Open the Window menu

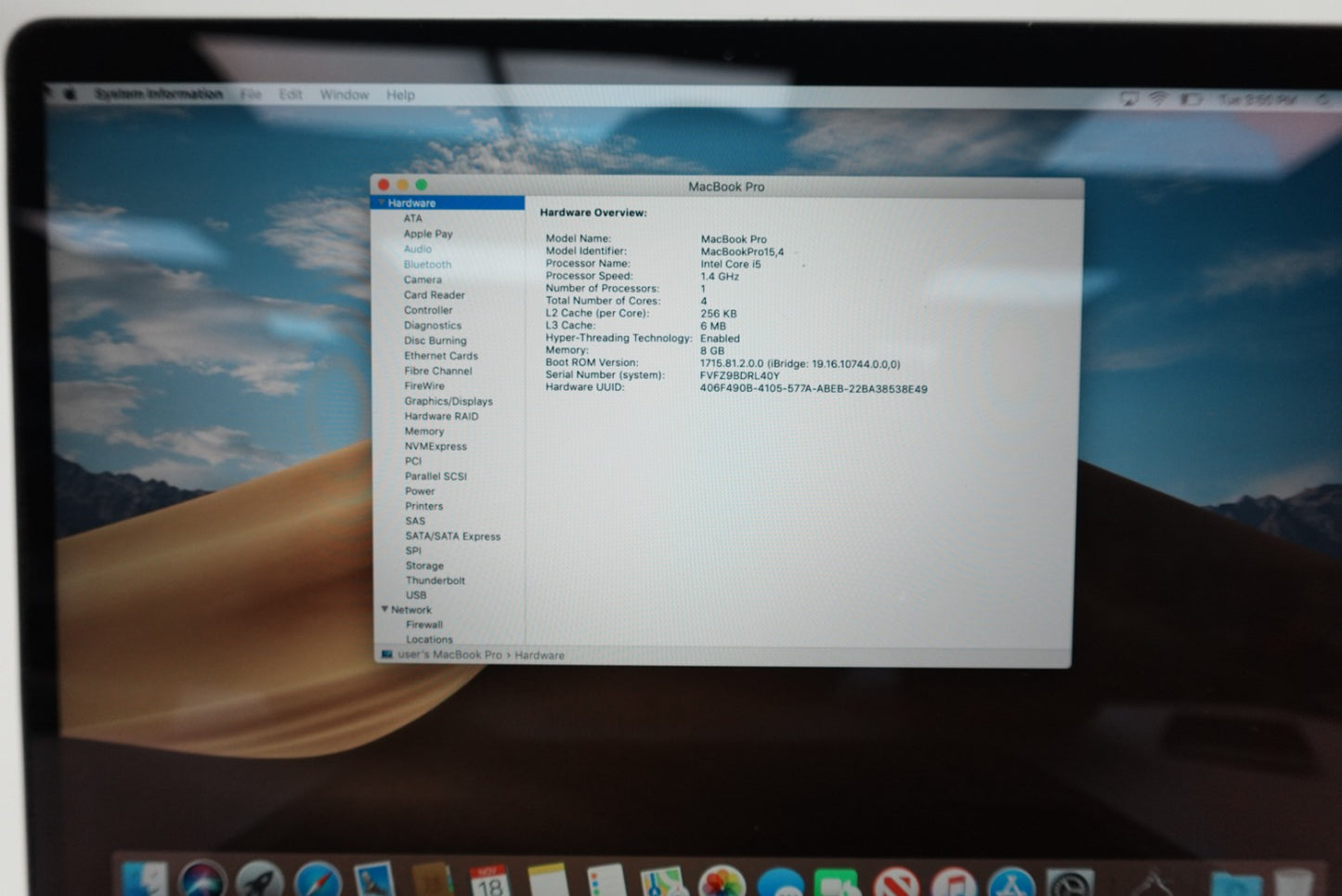(x=344, y=95)
